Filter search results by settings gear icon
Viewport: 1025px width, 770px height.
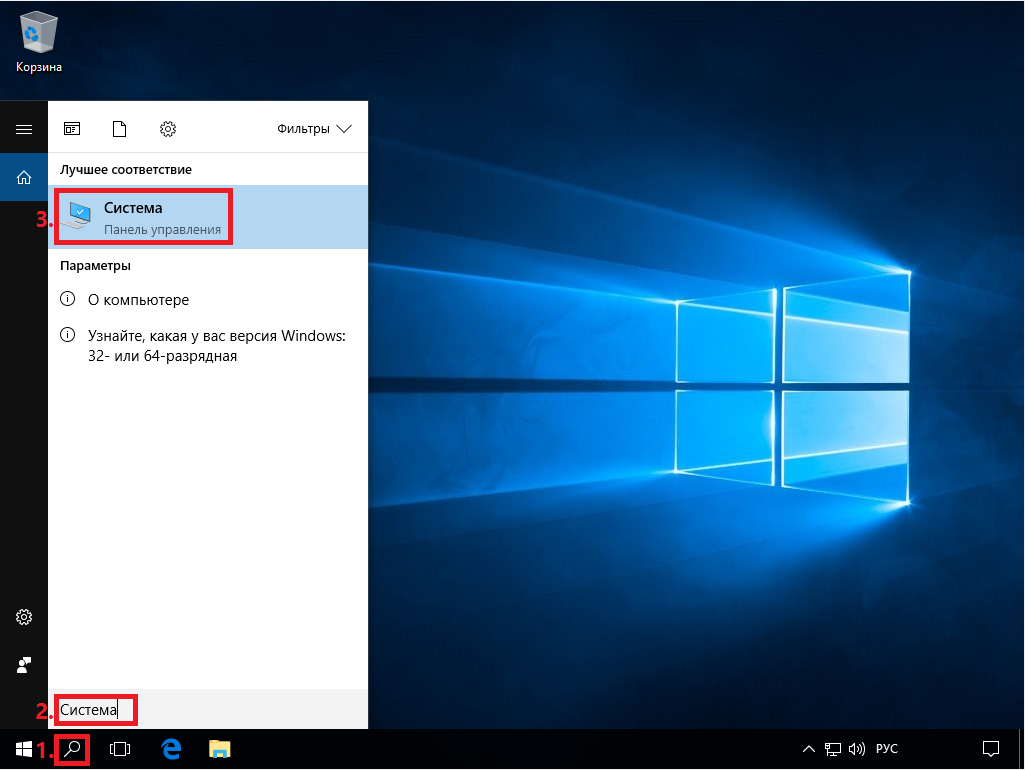click(168, 129)
